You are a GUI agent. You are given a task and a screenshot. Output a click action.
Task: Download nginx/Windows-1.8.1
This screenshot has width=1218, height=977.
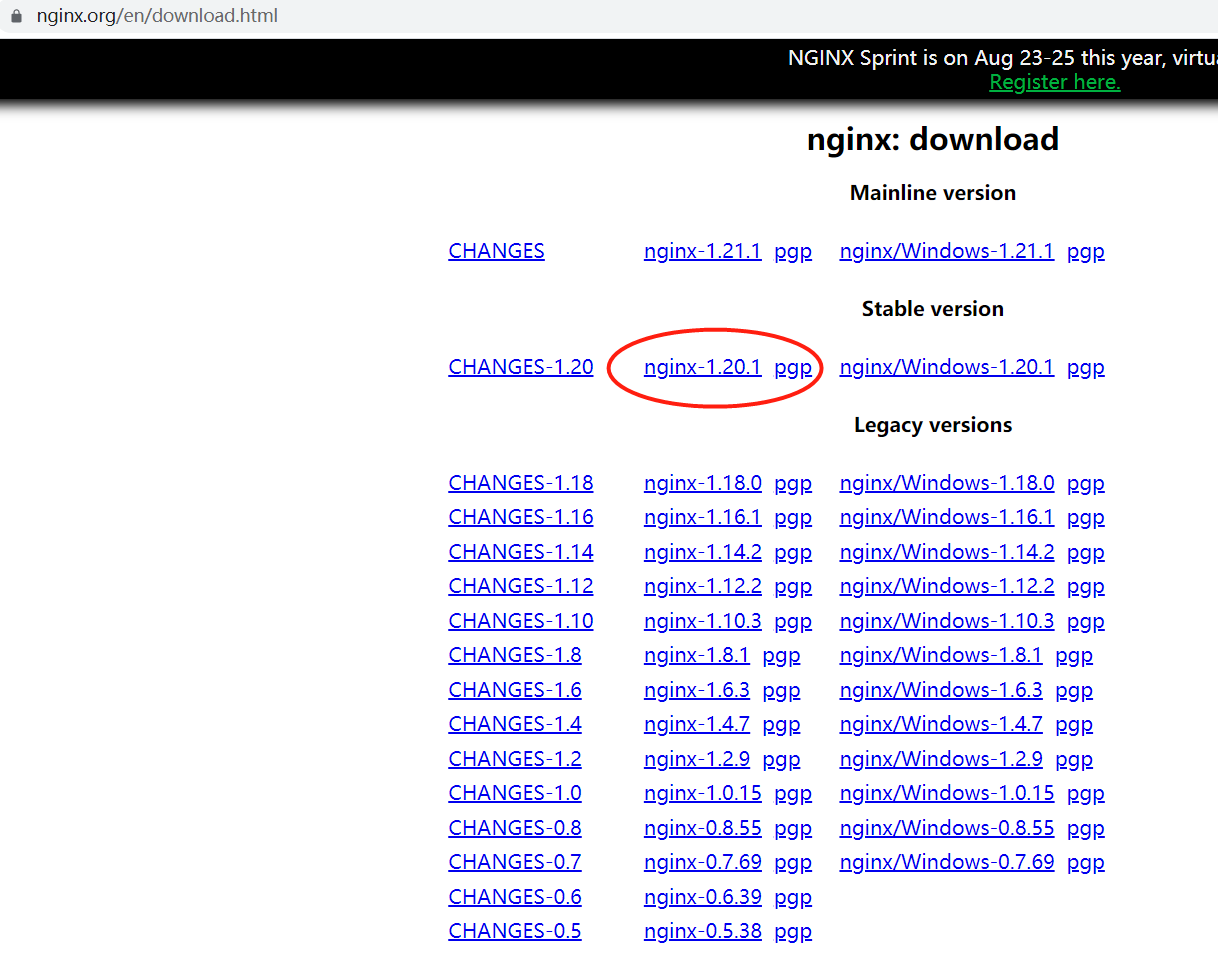click(x=941, y=655)
